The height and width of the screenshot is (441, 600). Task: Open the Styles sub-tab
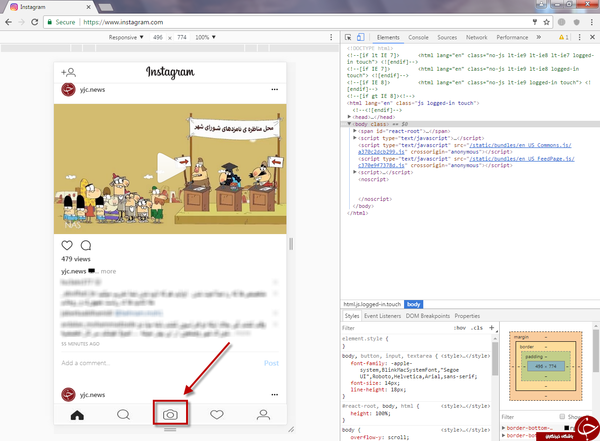(x=352, y=316)
